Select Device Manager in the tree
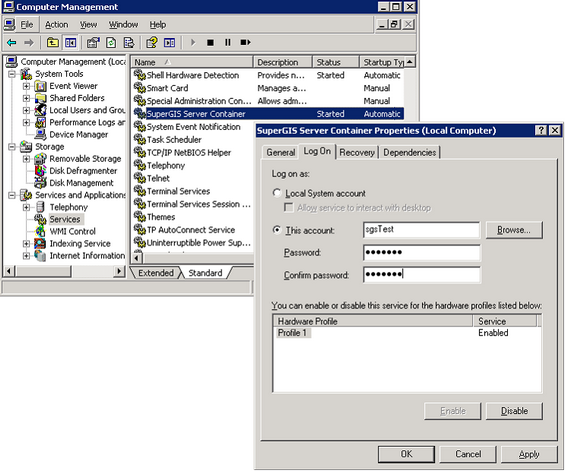Image resolution: width=565 pixels, height=471 pixels. pyautogui.click(x=79, y=134)
